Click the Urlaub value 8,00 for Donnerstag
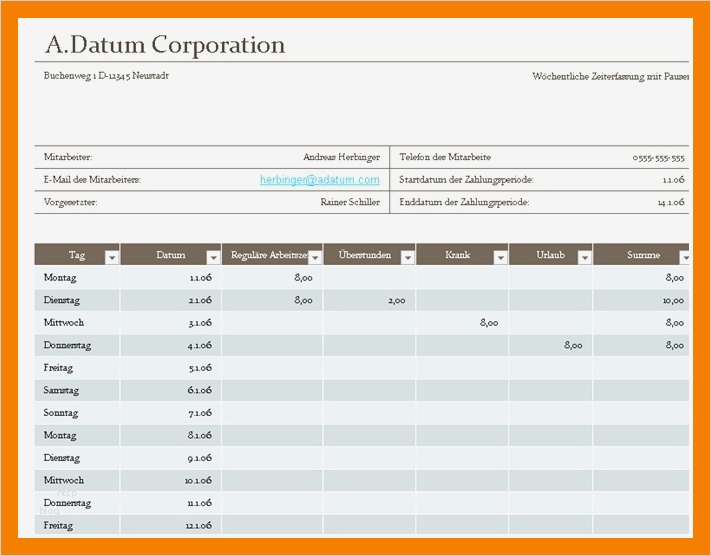This screenshot has width=711, height=556. (550, 345)
